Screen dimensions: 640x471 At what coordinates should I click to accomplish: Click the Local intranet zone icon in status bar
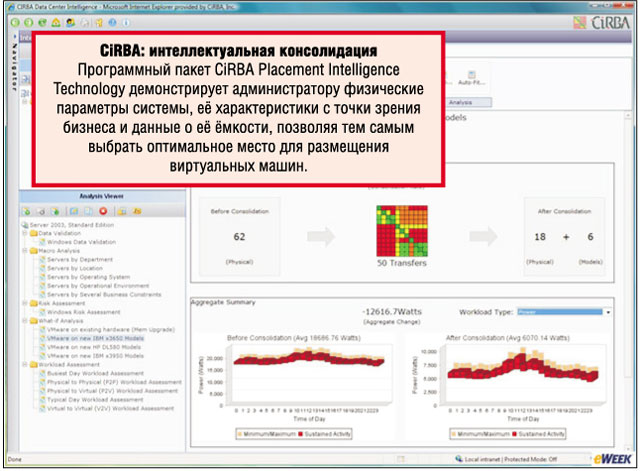pos(459,459)
